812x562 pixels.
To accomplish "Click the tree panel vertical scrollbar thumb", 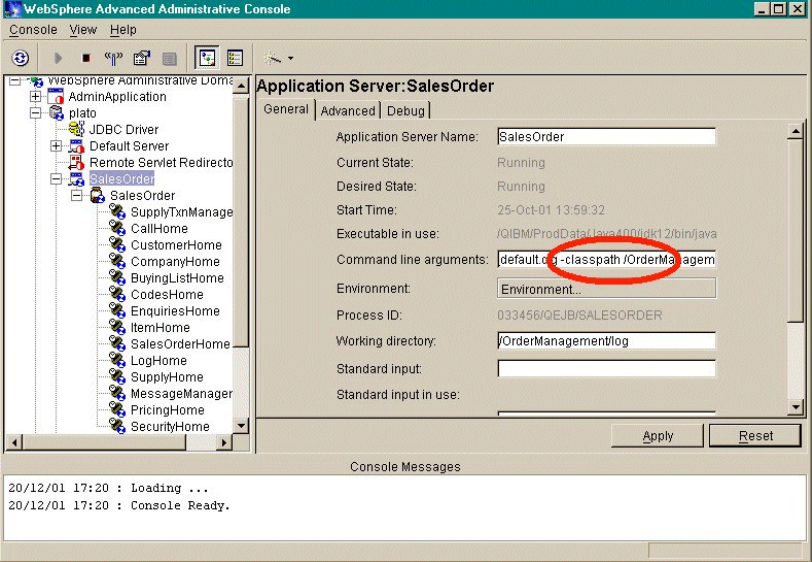I will [241, 221].
